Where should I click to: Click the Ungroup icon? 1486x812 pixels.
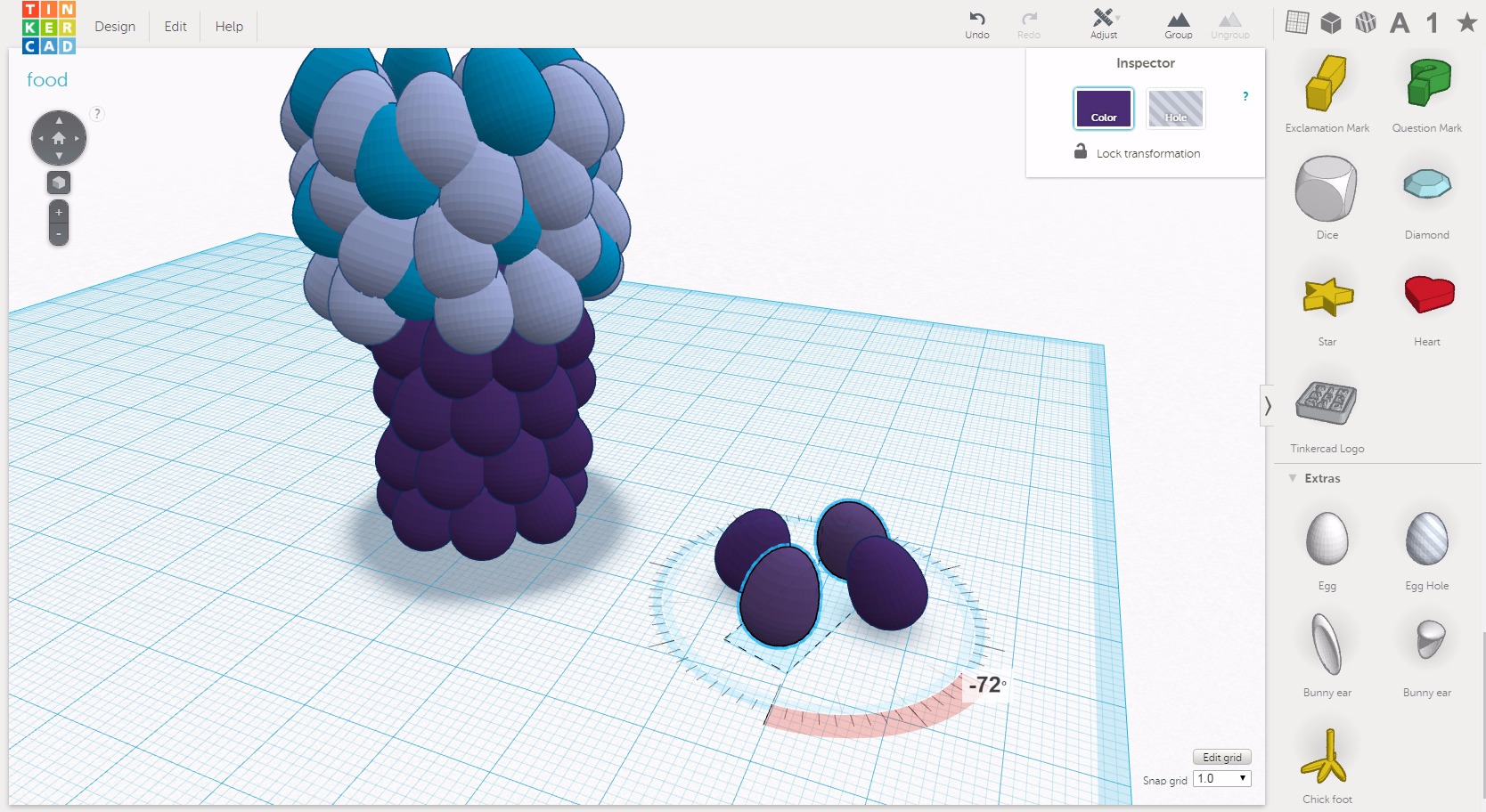[1230, 24]
